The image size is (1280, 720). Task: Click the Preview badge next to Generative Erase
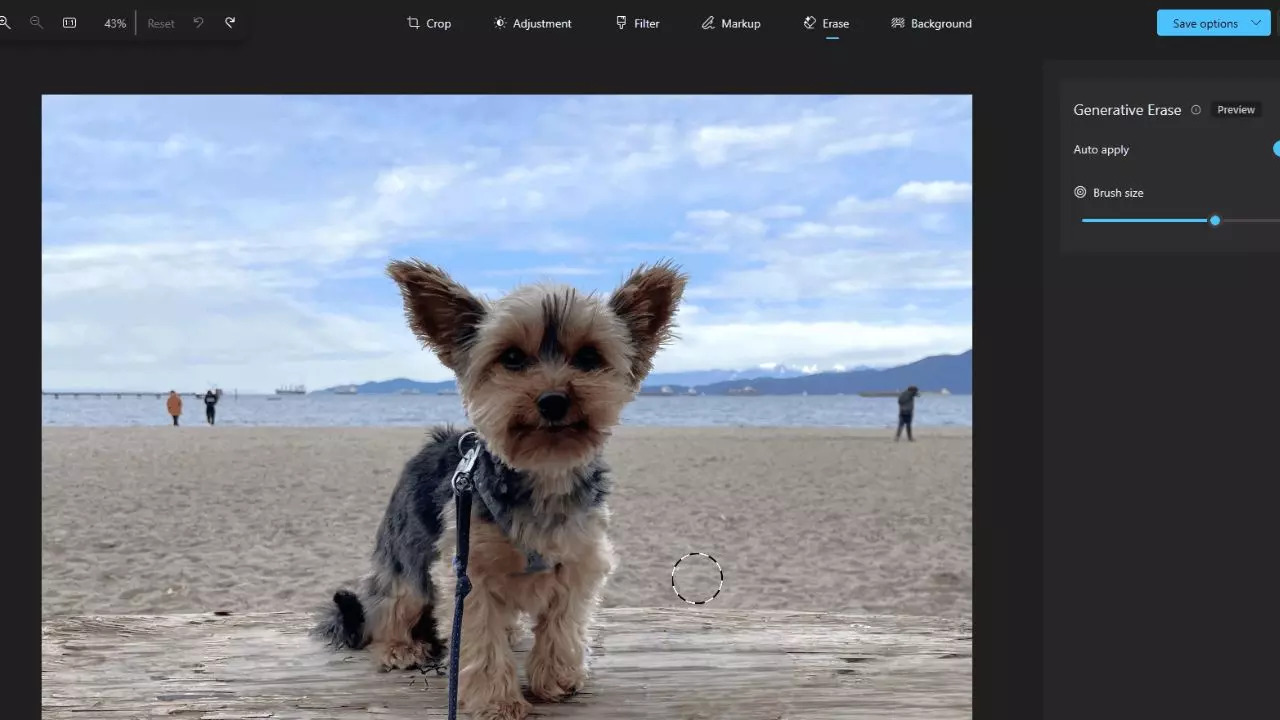coord(1236,109)
